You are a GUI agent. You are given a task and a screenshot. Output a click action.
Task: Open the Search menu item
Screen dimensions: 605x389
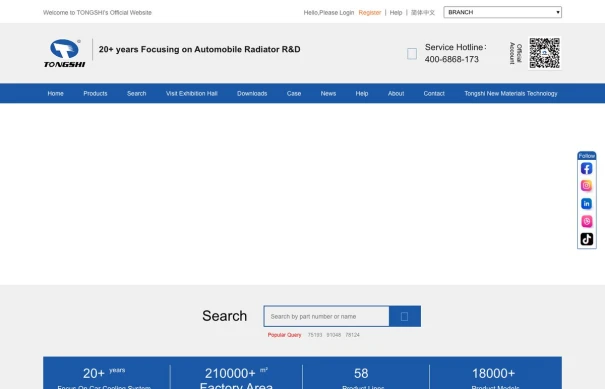point(137,93)
